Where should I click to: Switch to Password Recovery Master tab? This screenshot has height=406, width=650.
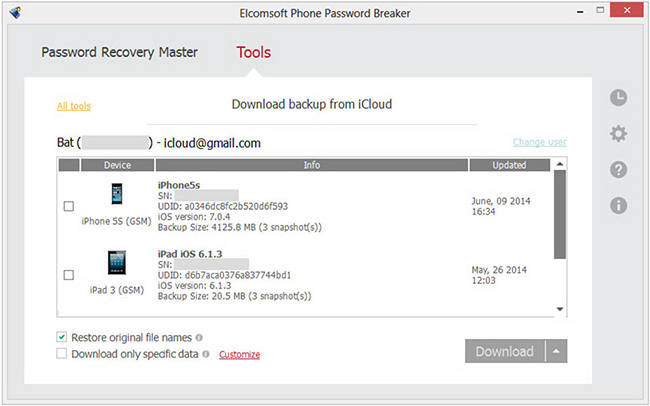coord(119,52)
